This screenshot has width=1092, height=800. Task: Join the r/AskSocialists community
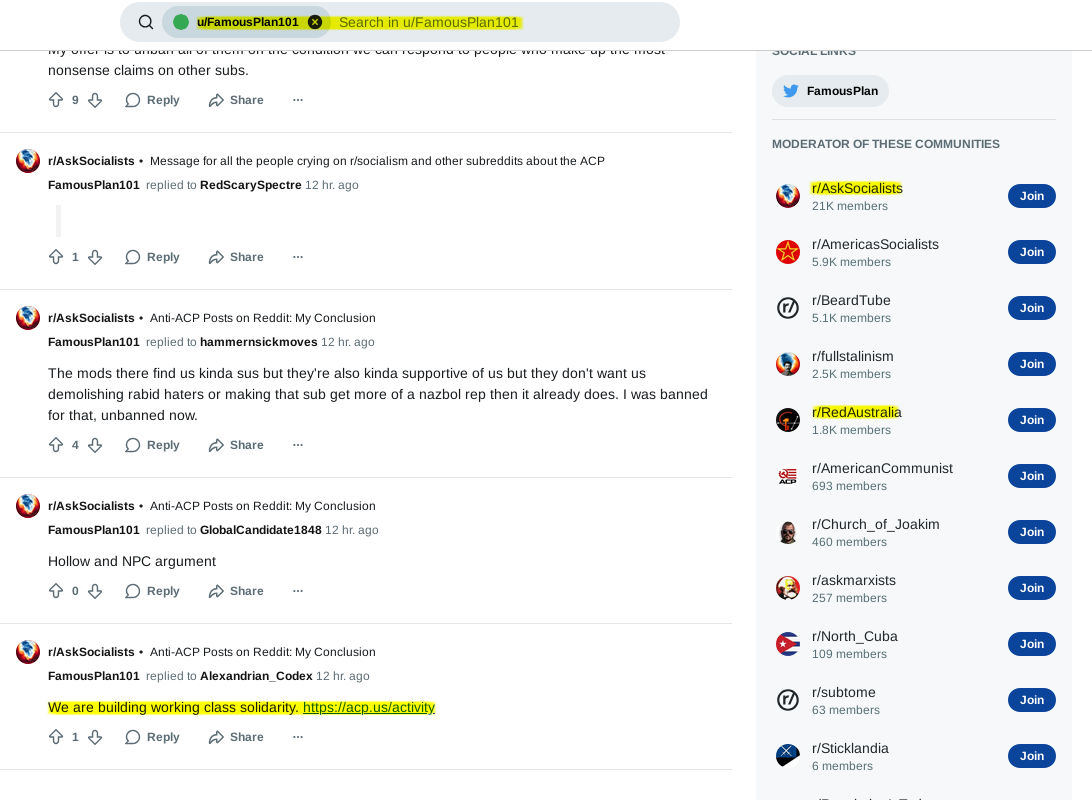(x=1031, y=196)
